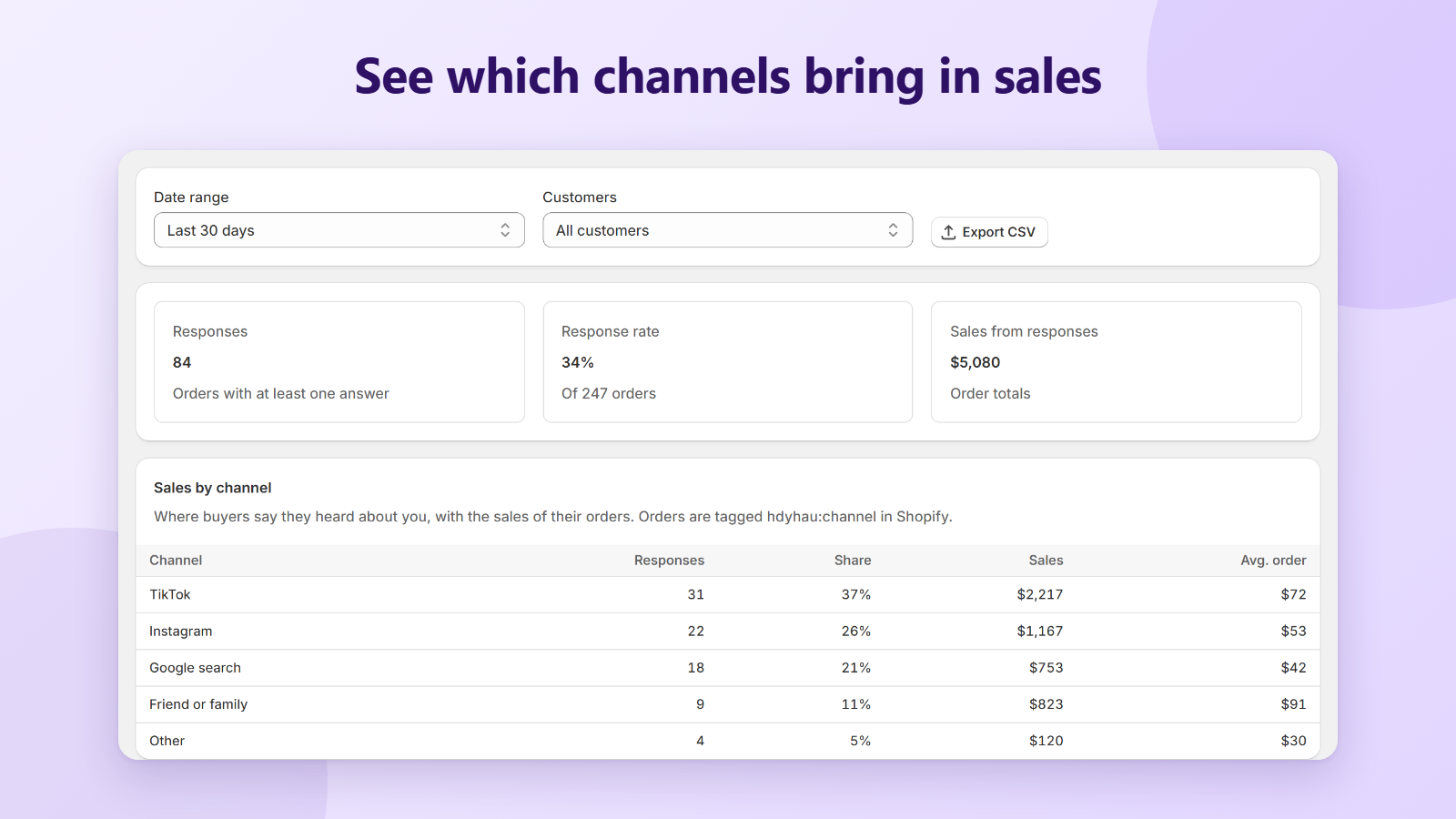Click the $1,167 sales value
The width and height of the screenshot is (1456, 819).
pyautogui.click(x=1040, y=631)
